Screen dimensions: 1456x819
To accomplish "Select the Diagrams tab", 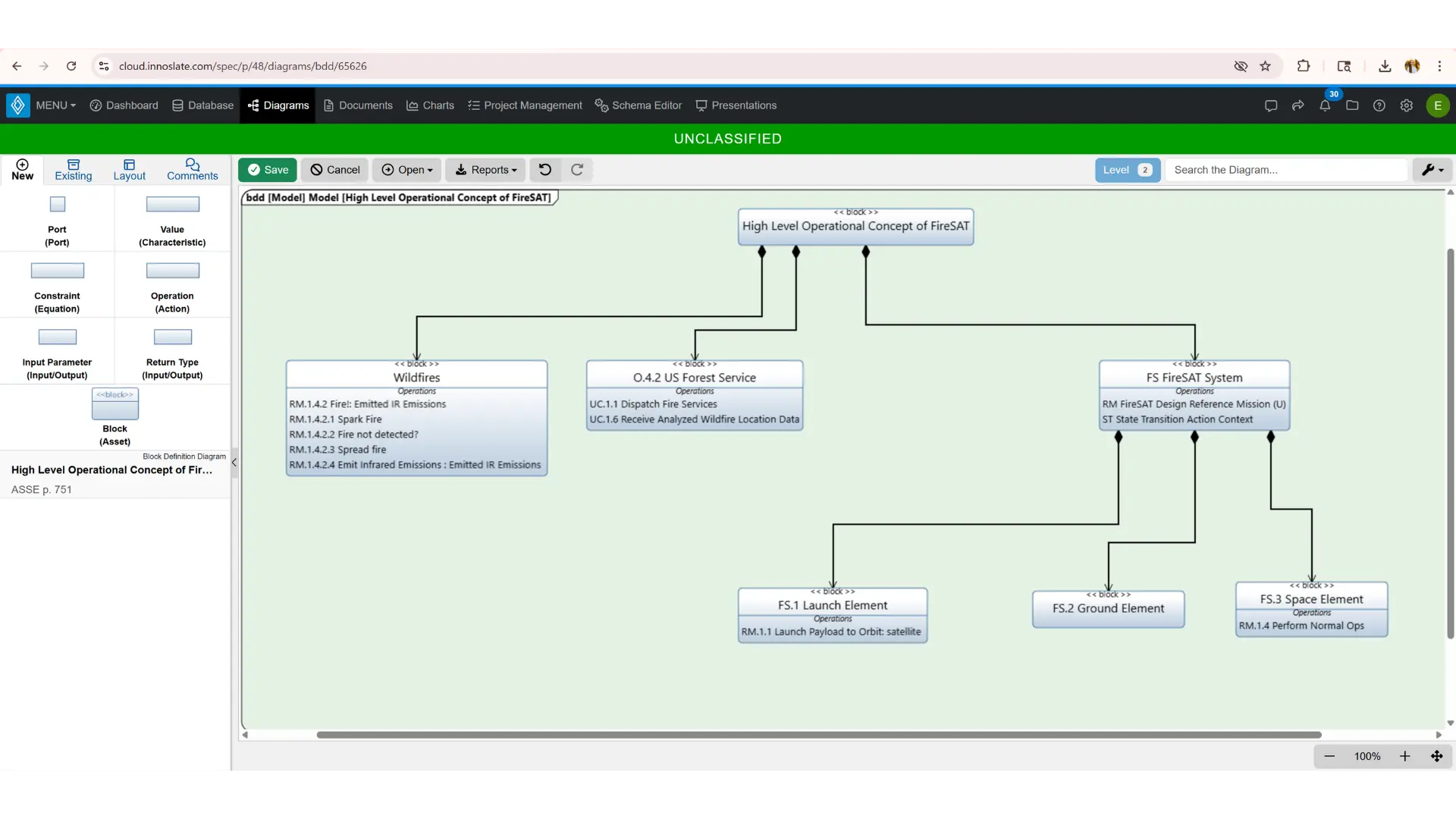I will (x=278, y=105).
